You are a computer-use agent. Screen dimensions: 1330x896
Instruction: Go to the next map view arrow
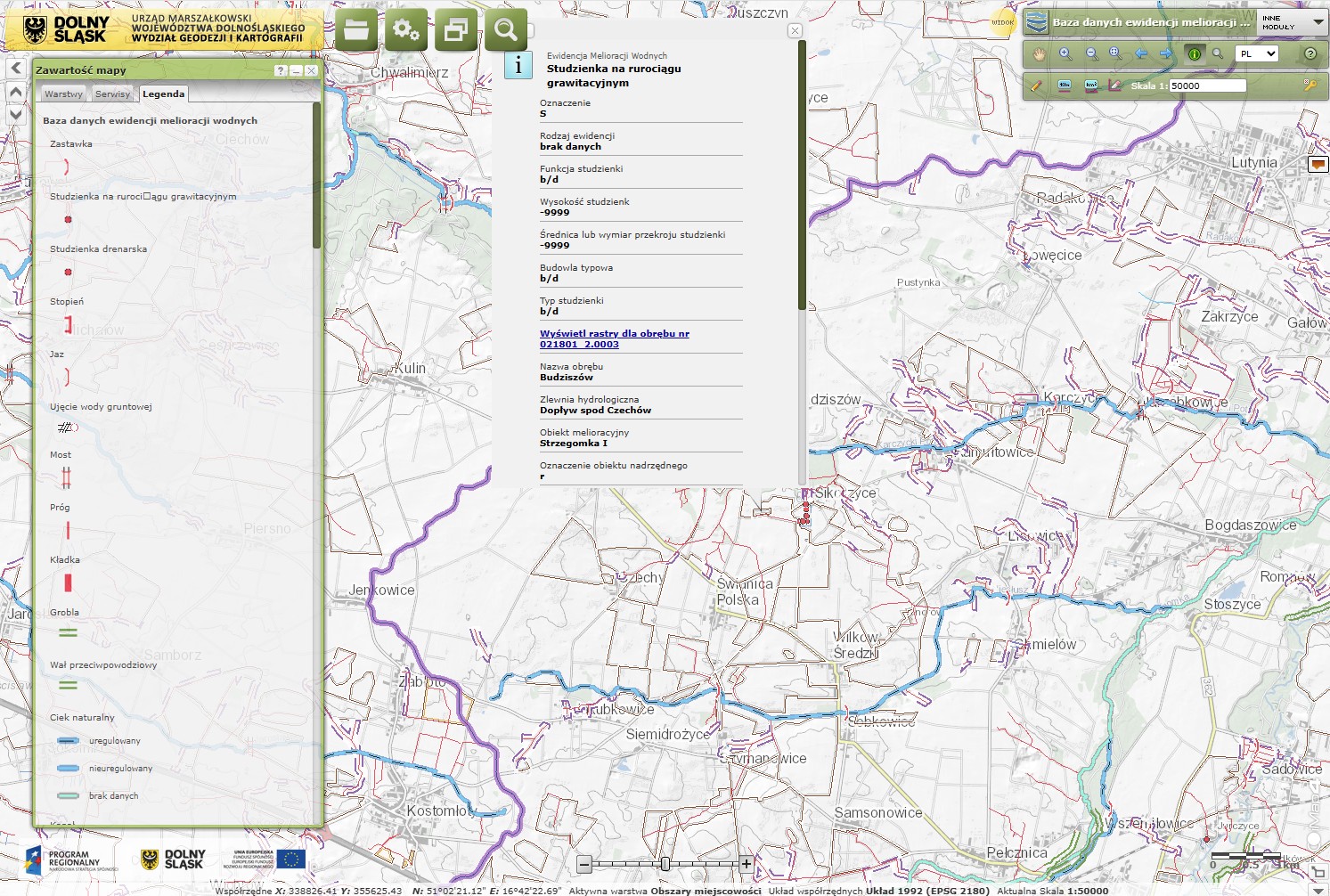pyautogui.click(x=1166, y=53)
